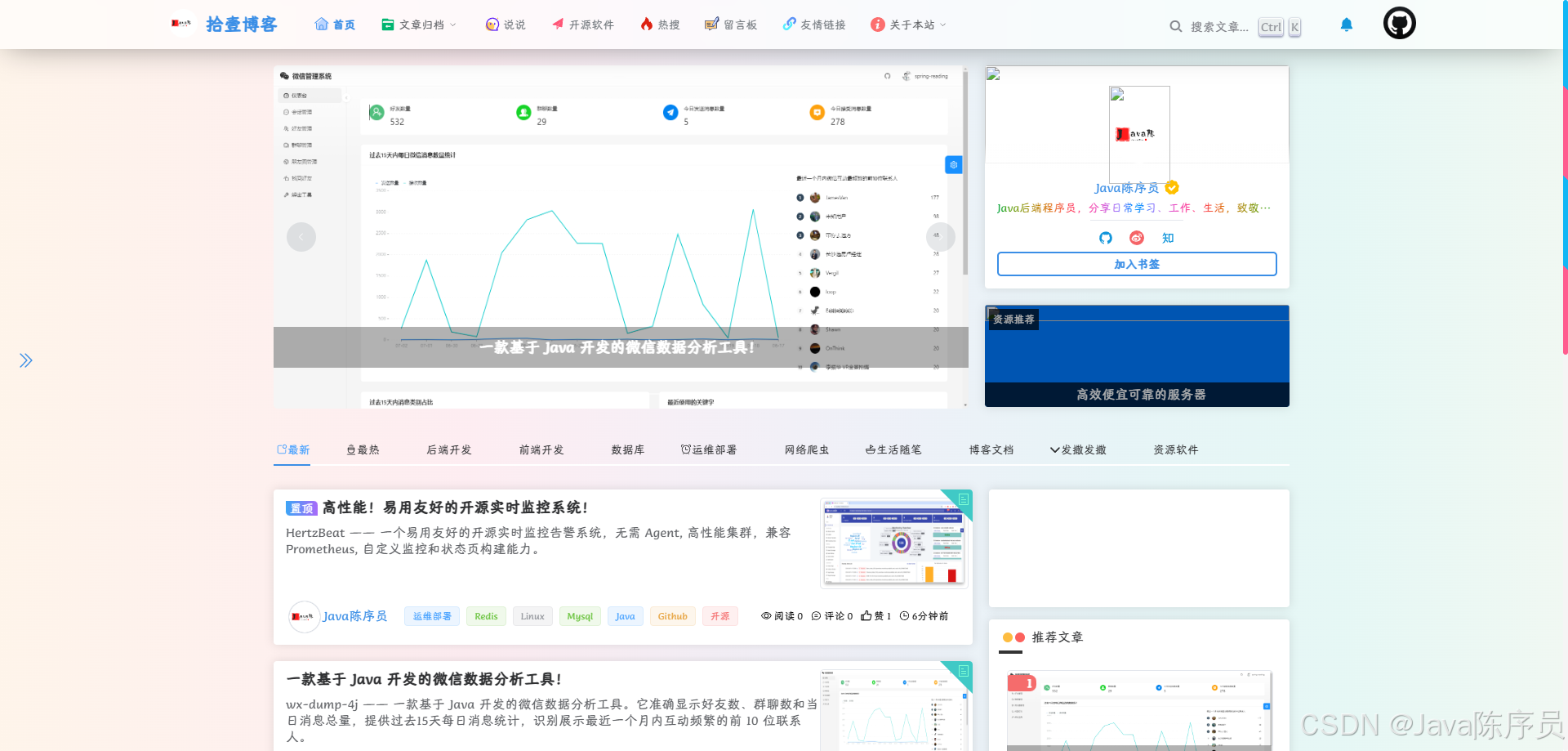Image resolution: width=1568 pixels, height=751 pixels.
Task: Visit the 友情链接 page
Action: (814, 25)
